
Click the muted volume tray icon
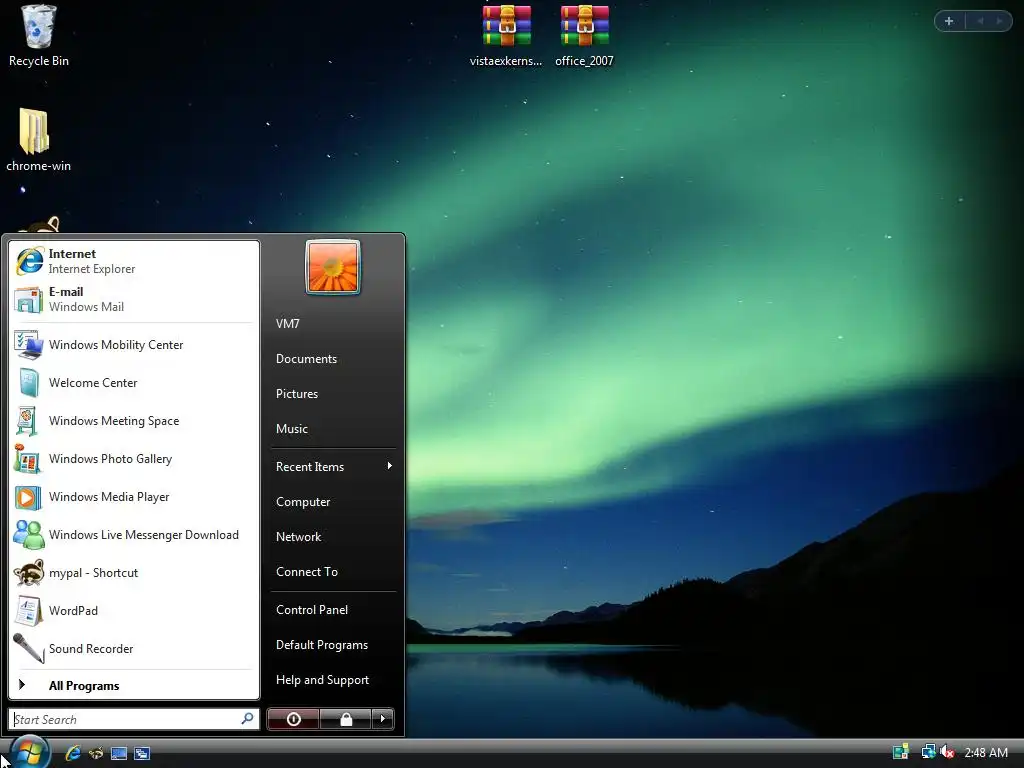point(947,752)
